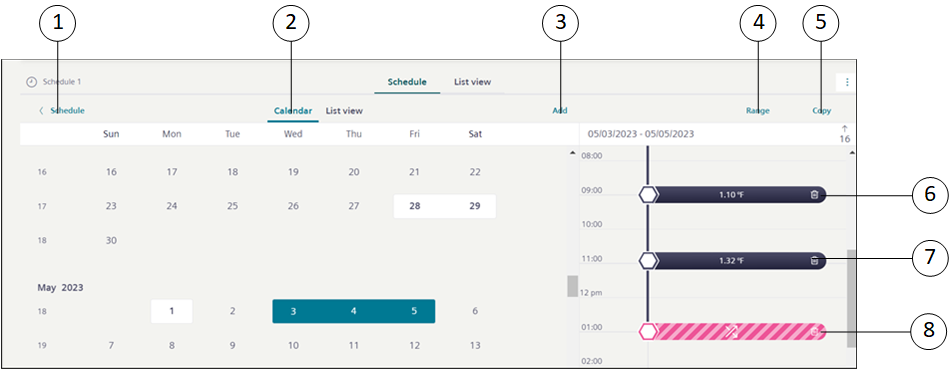Click the up-arrow 16 indicator
This screenshot has height=370, width=950.
845,134
